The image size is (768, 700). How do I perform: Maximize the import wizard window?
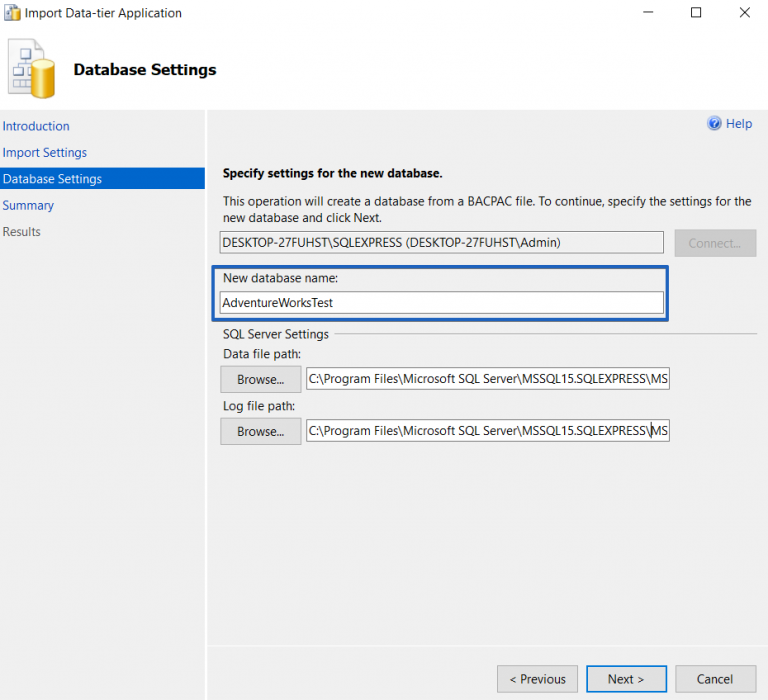(x=696, y=13)
